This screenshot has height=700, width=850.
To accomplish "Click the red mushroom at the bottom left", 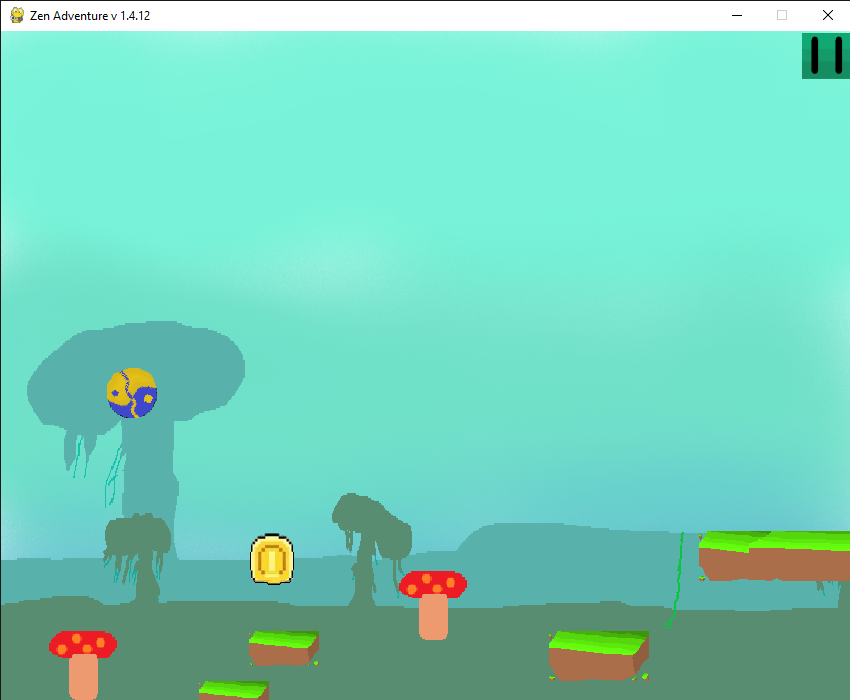I will click(x=83, y=665).
